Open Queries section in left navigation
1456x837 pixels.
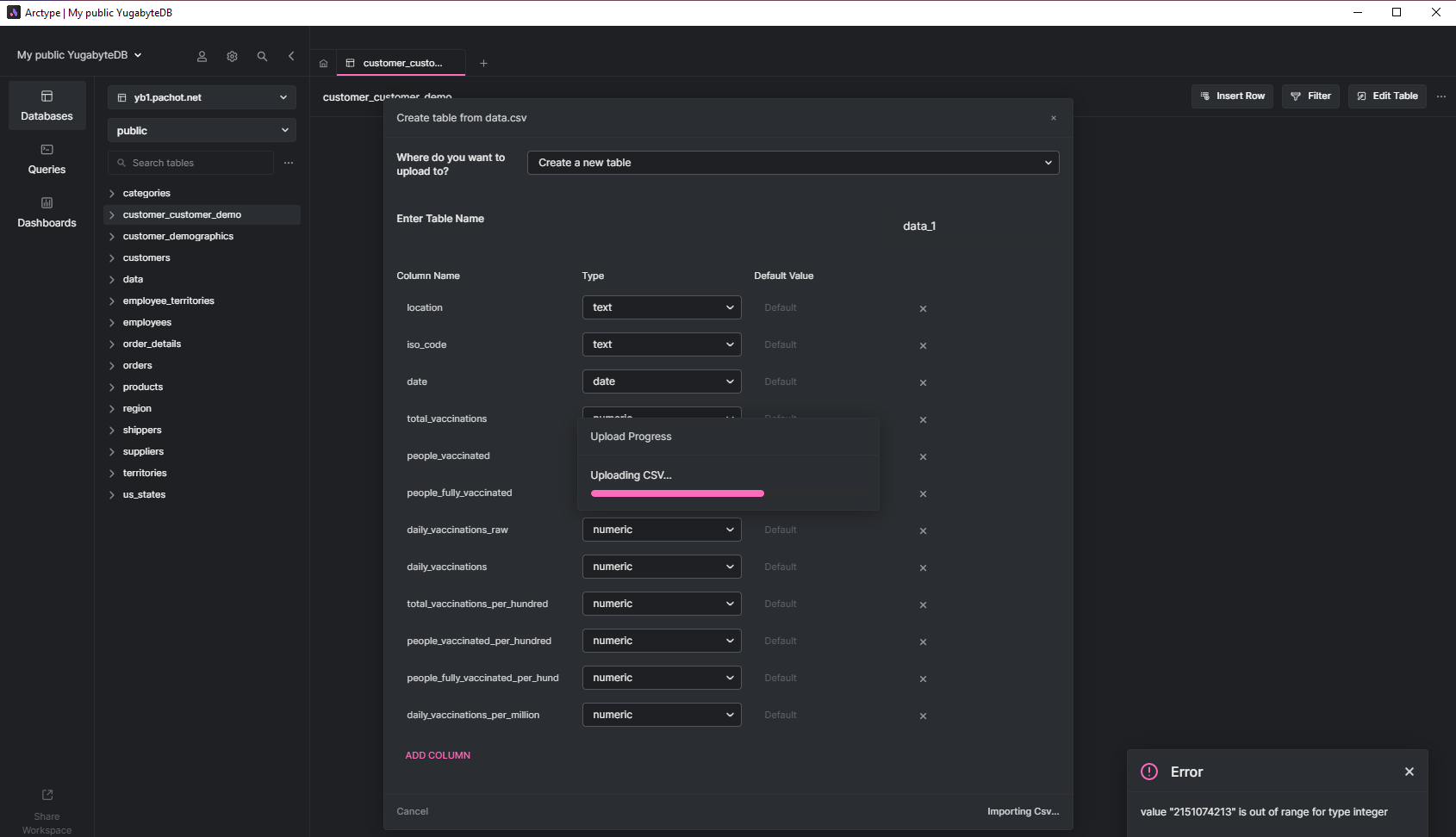pyautogui.click(x=47, y=159)
